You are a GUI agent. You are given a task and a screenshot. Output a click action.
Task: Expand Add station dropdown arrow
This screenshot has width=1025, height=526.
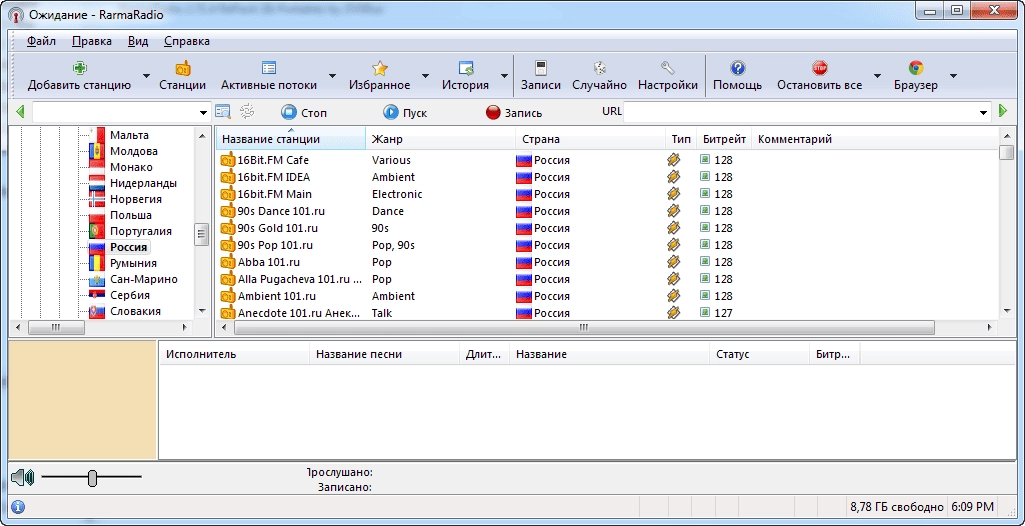146,76
